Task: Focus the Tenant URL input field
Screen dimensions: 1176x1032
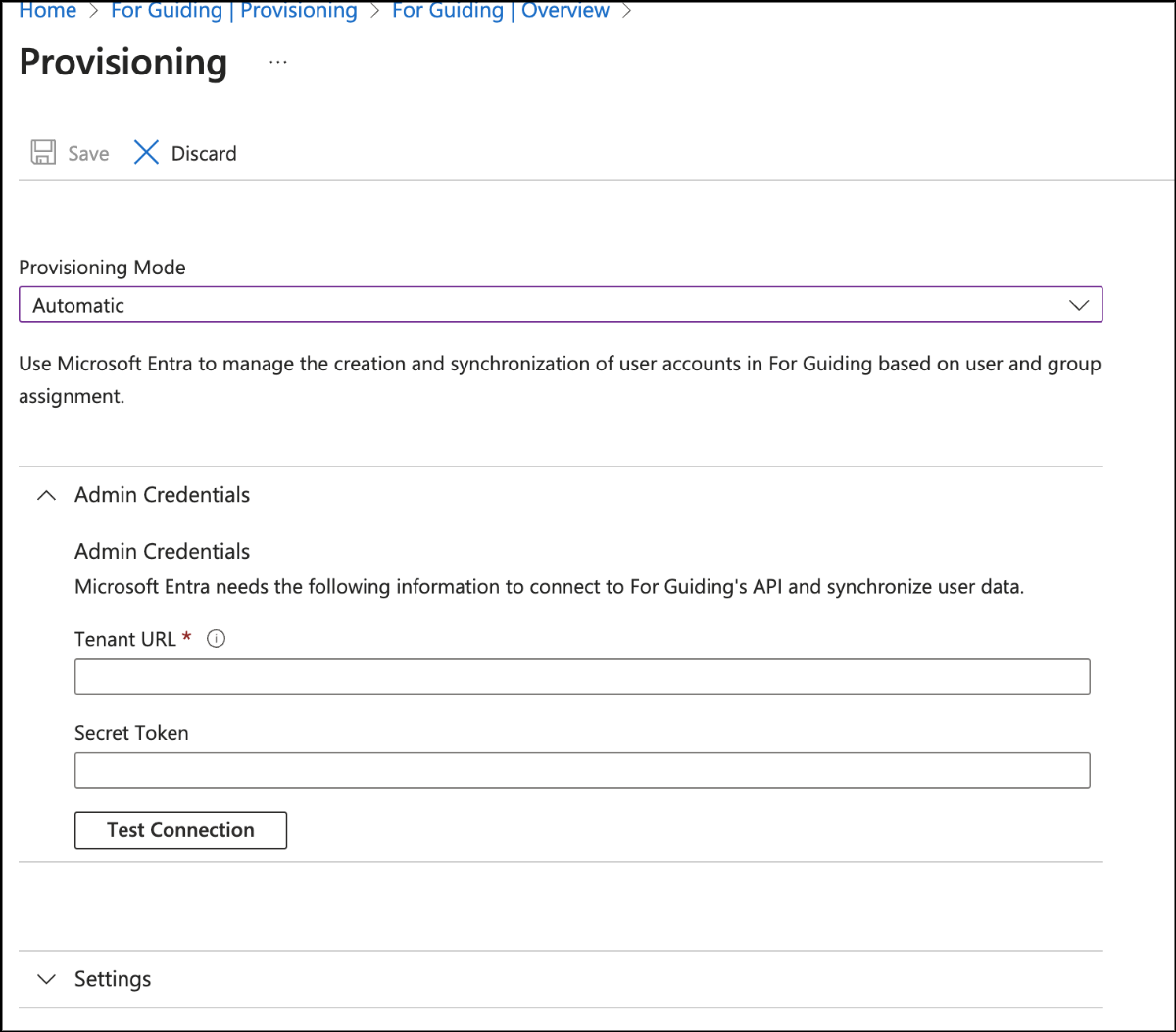Action: point(582,676)
